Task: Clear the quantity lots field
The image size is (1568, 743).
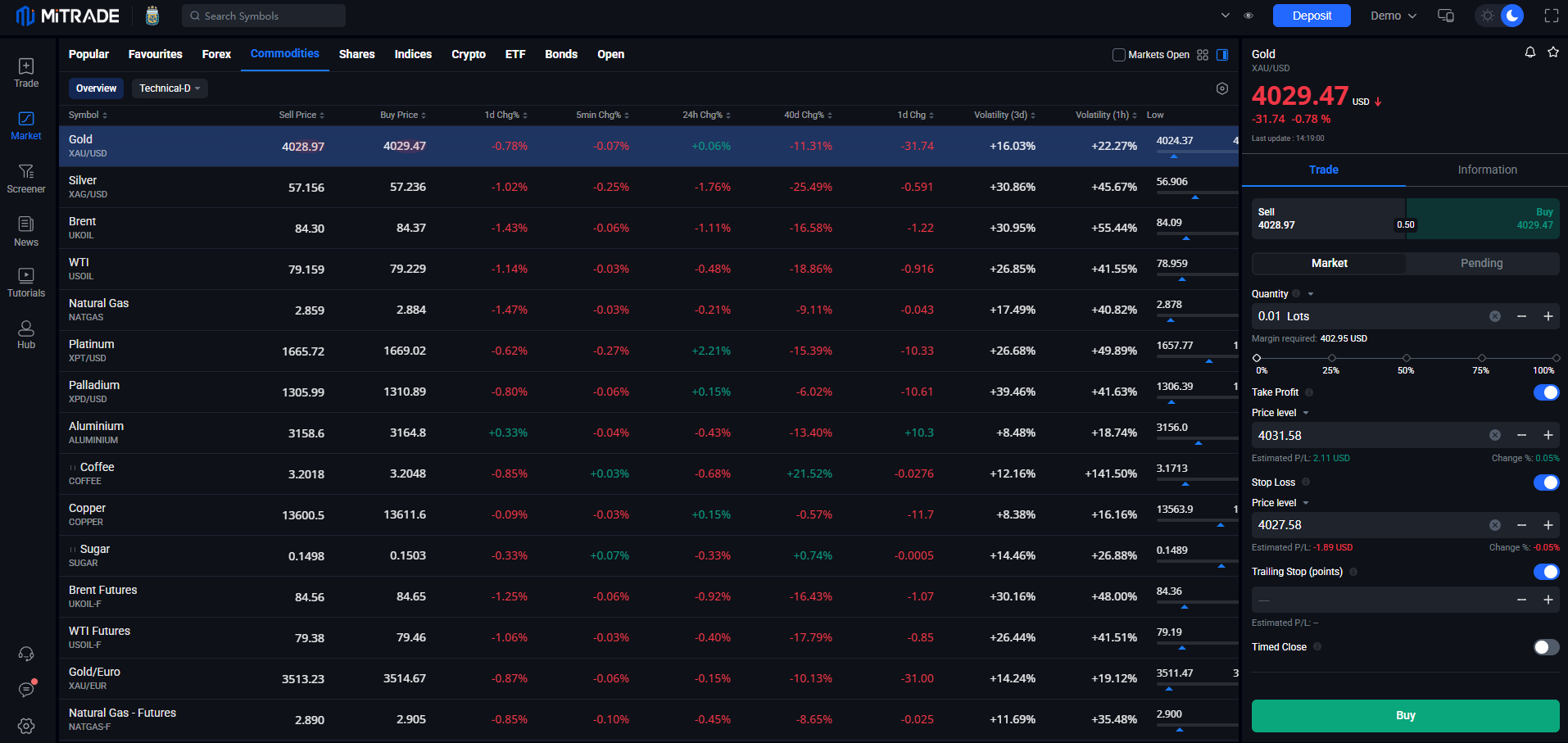Action: pos(1495,316)
